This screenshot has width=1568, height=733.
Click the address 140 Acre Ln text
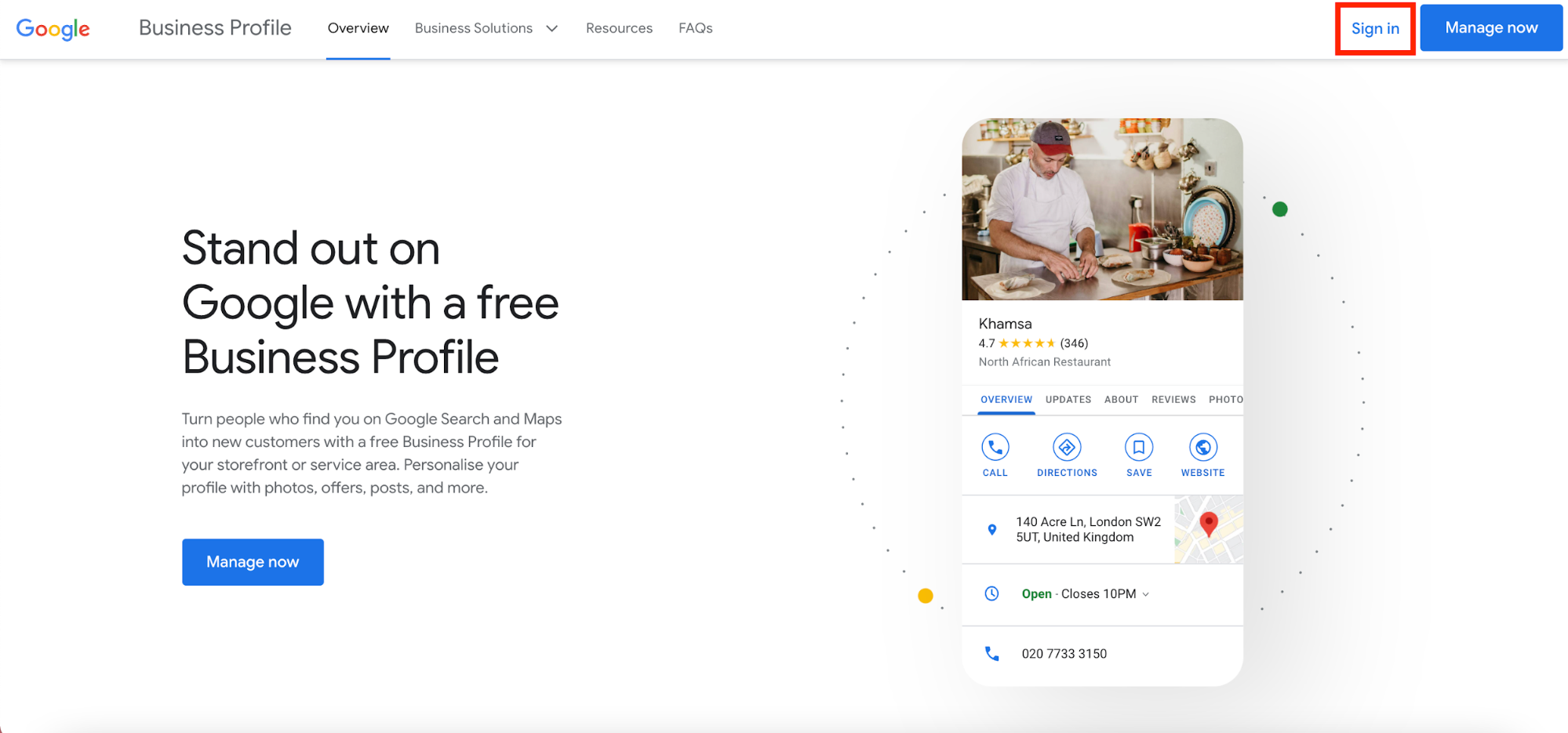pos(1088,529)
